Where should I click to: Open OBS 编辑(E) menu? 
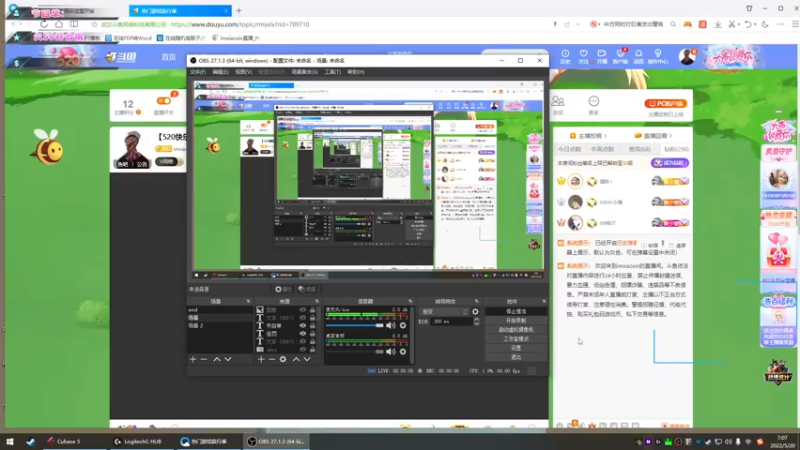click(220, 72)
